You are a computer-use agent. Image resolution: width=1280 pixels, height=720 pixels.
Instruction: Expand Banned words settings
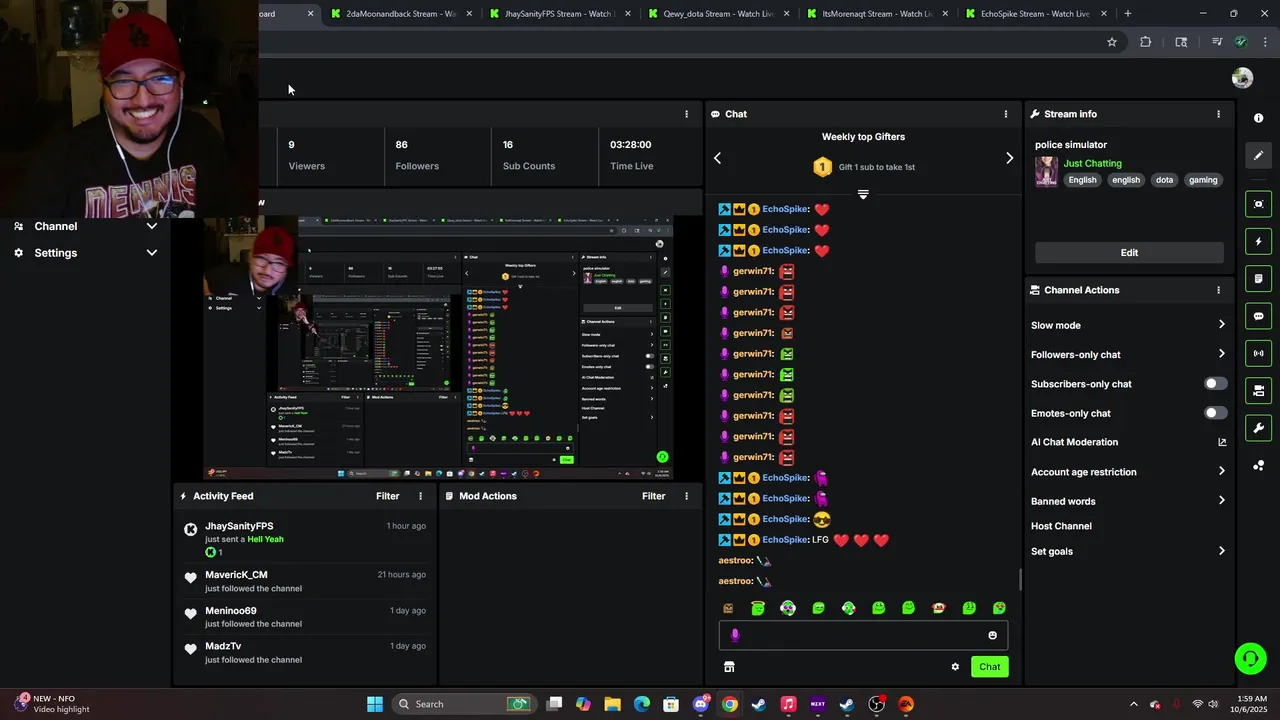click(1221, 501)
